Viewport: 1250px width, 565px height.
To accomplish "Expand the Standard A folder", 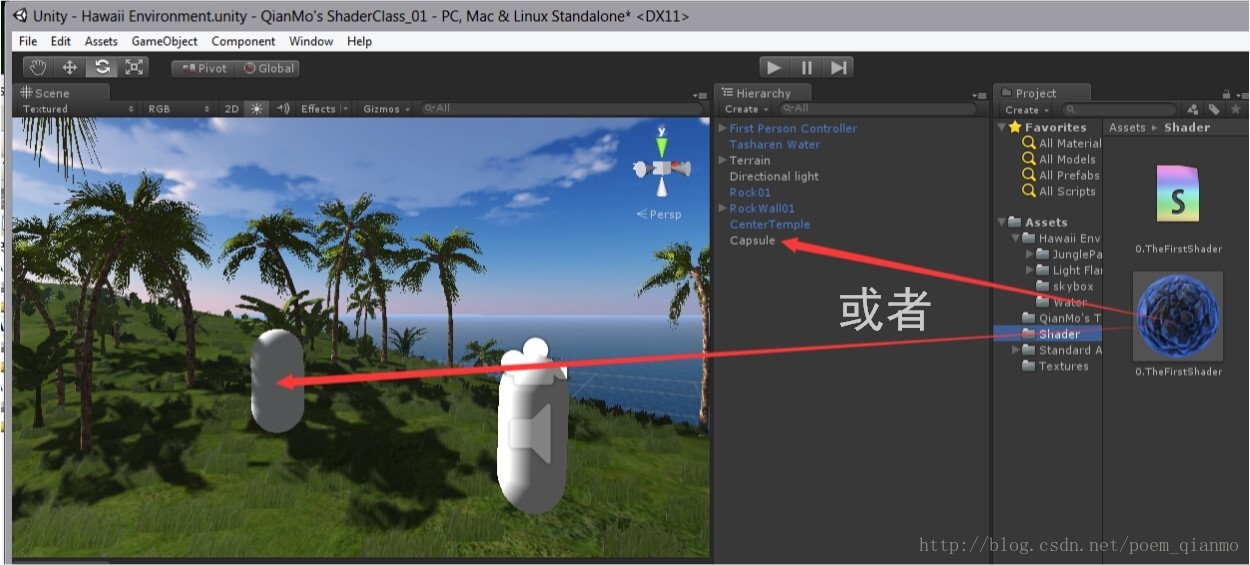I will 1016,350.
